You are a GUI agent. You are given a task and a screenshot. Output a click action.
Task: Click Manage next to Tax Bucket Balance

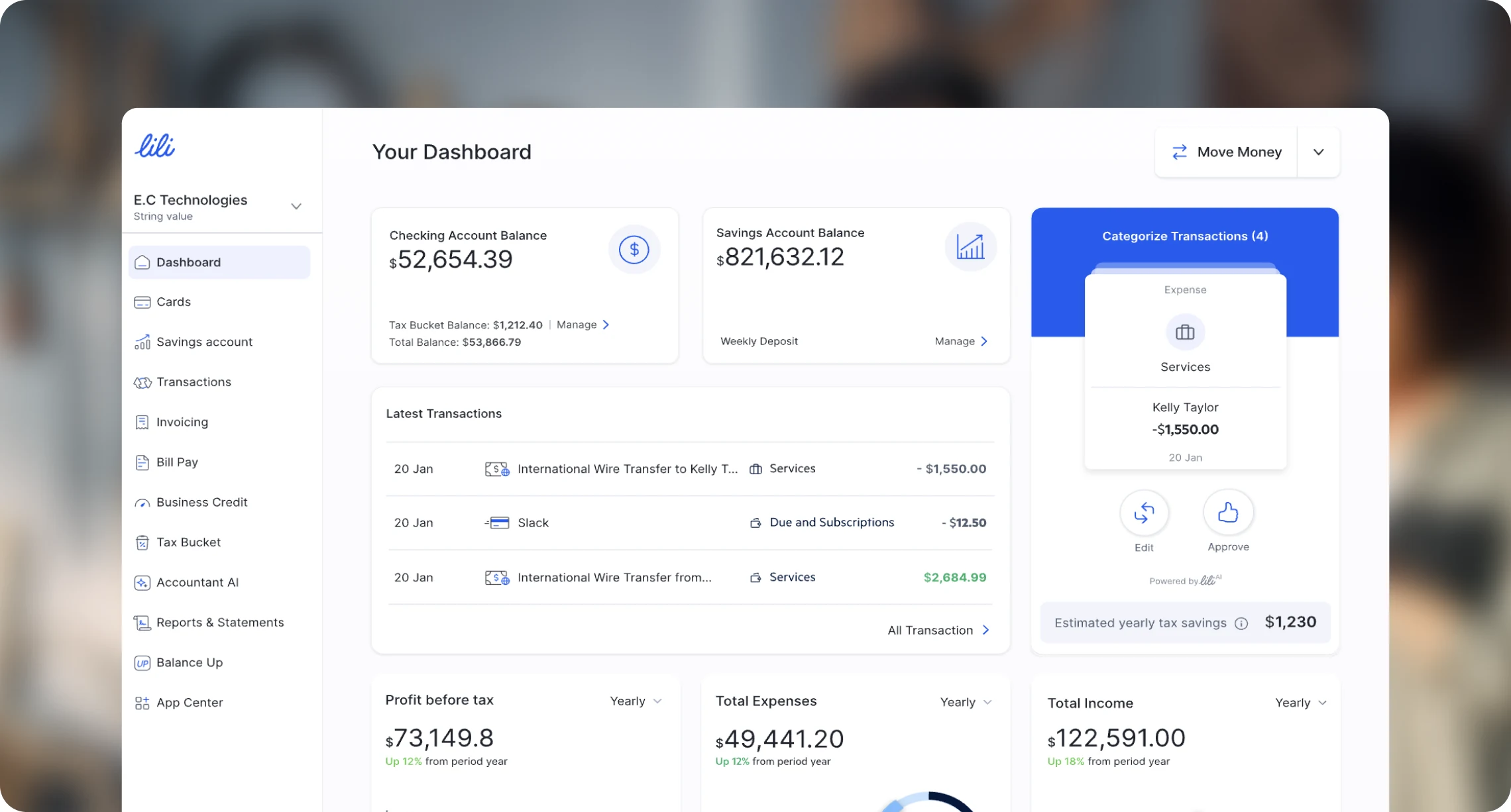pyautogui.click(x=583, y=325)
